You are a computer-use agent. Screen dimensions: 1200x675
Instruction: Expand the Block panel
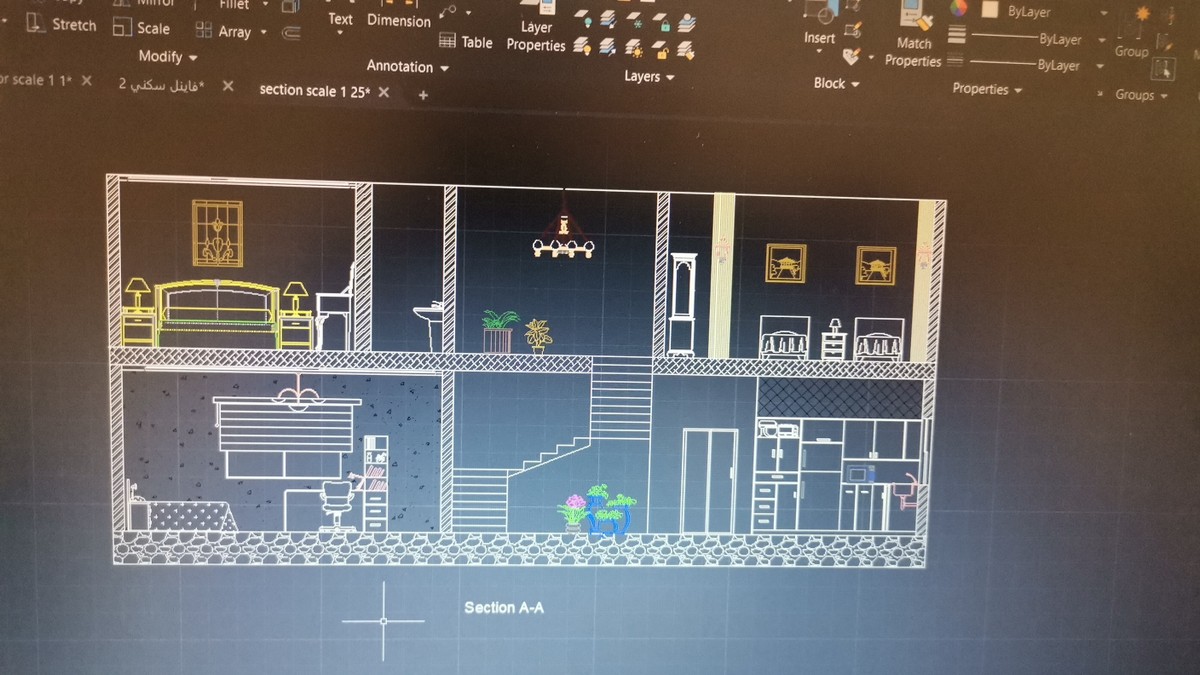tap(836, 84)
